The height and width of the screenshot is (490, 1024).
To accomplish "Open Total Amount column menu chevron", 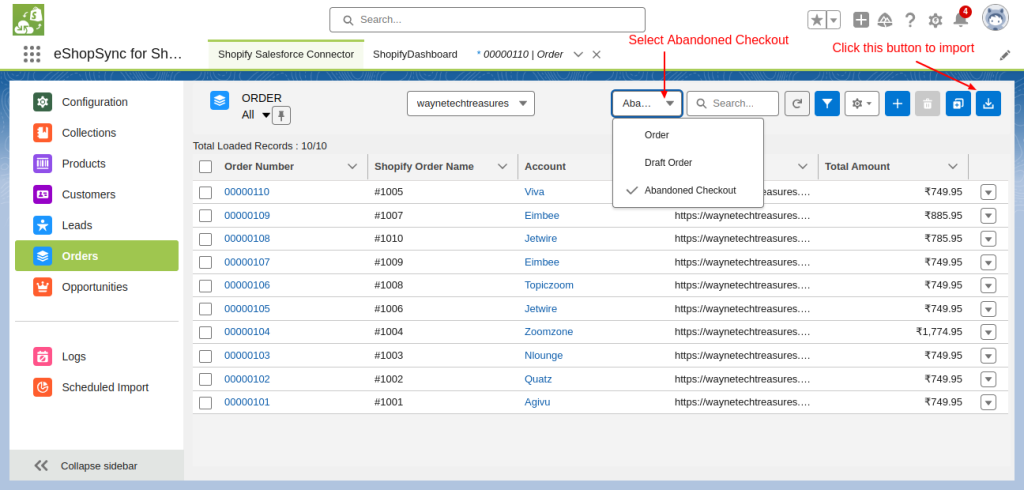I will point(953,167).
